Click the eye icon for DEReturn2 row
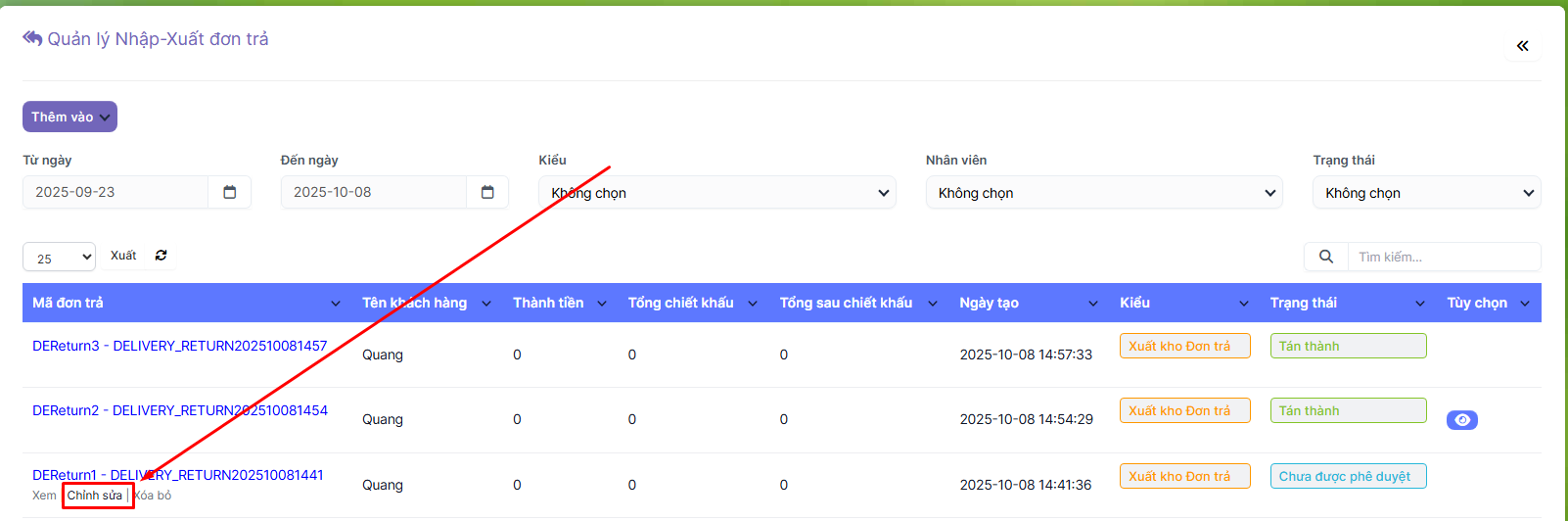Image resolution: width=1568 pixels, height=521 pixels. [x=1461, y=420]
